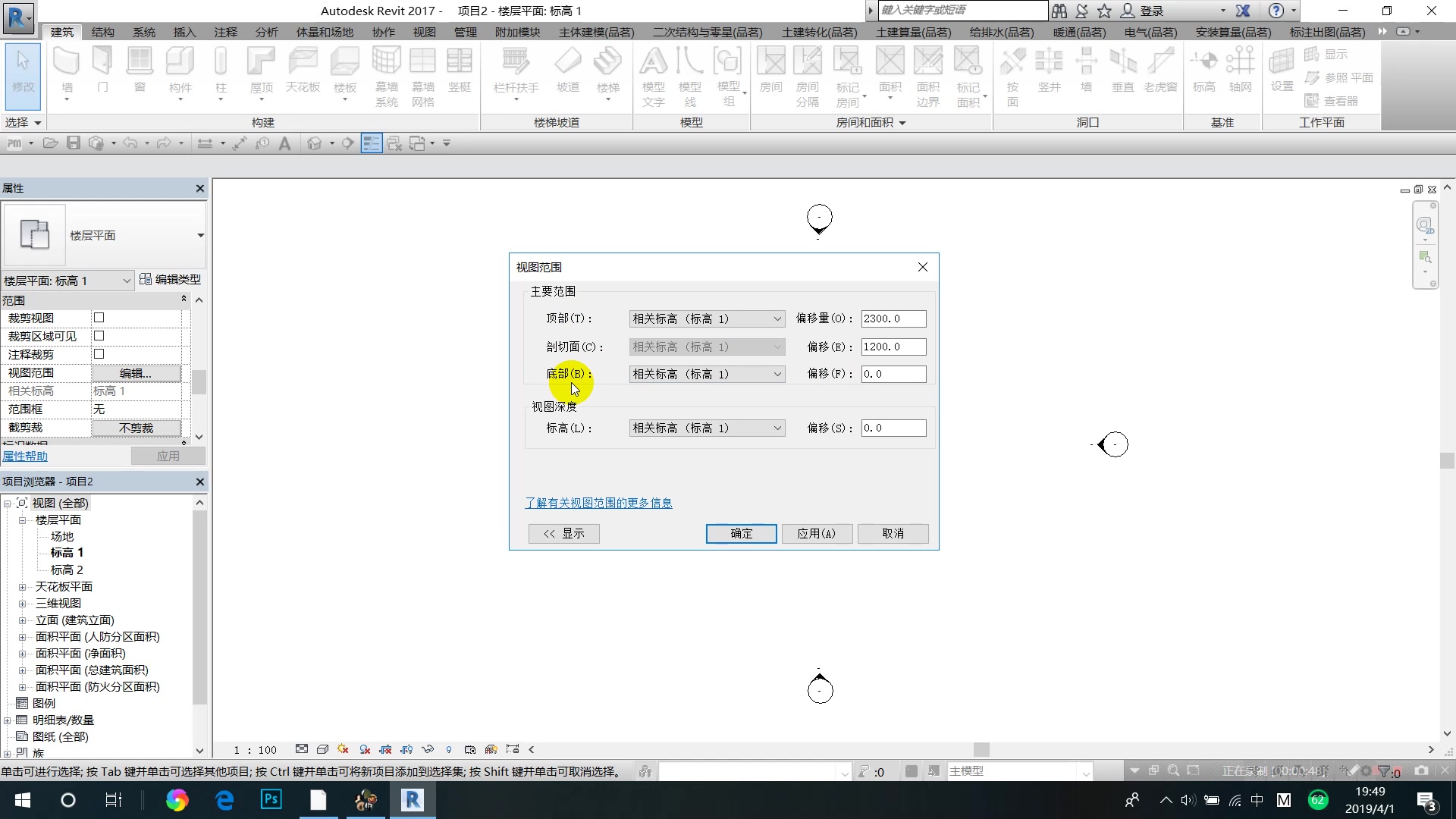
Task: Toggle the 裁剪区域可见 checkbox
Action: tap(99, 336)
